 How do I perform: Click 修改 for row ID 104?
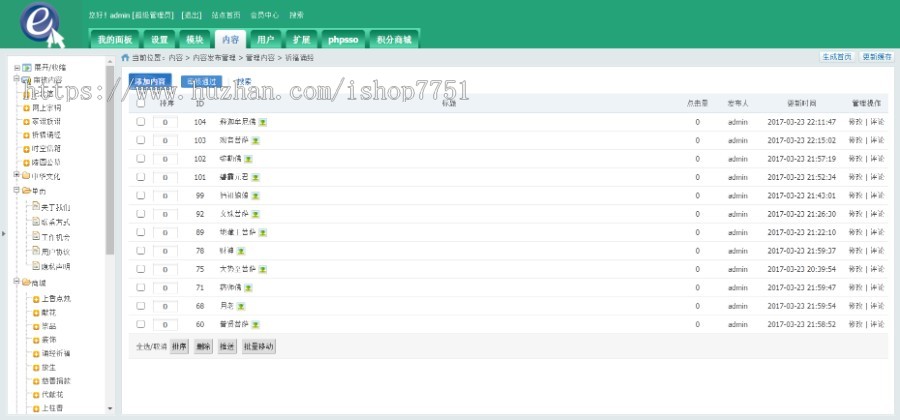855,122
